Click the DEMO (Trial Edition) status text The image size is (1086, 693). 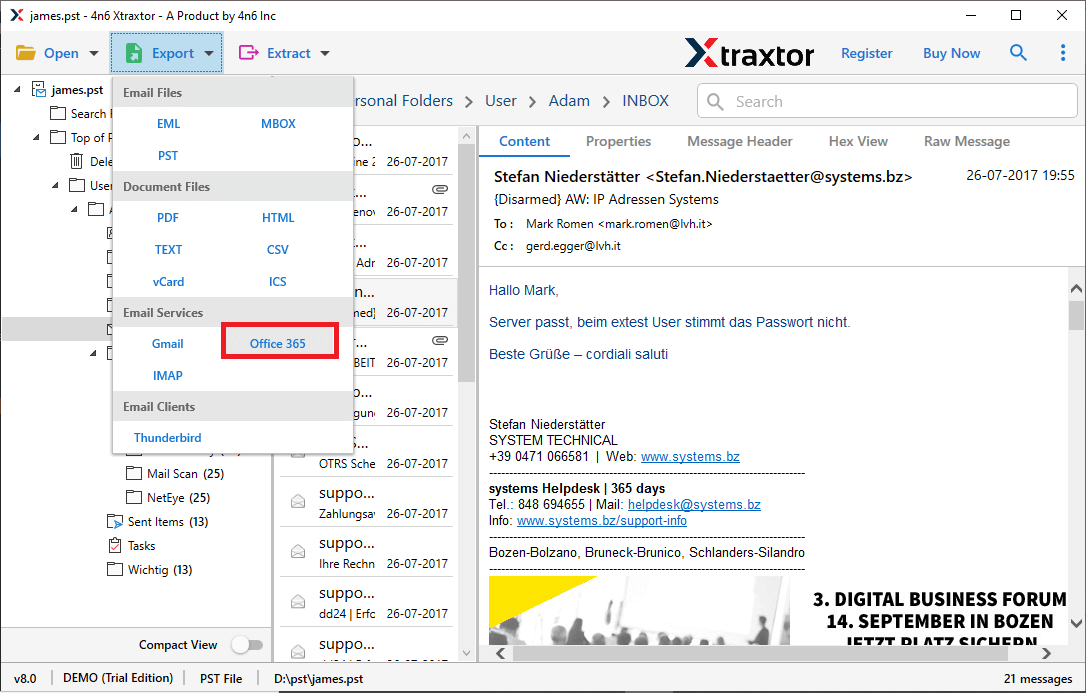118,678
